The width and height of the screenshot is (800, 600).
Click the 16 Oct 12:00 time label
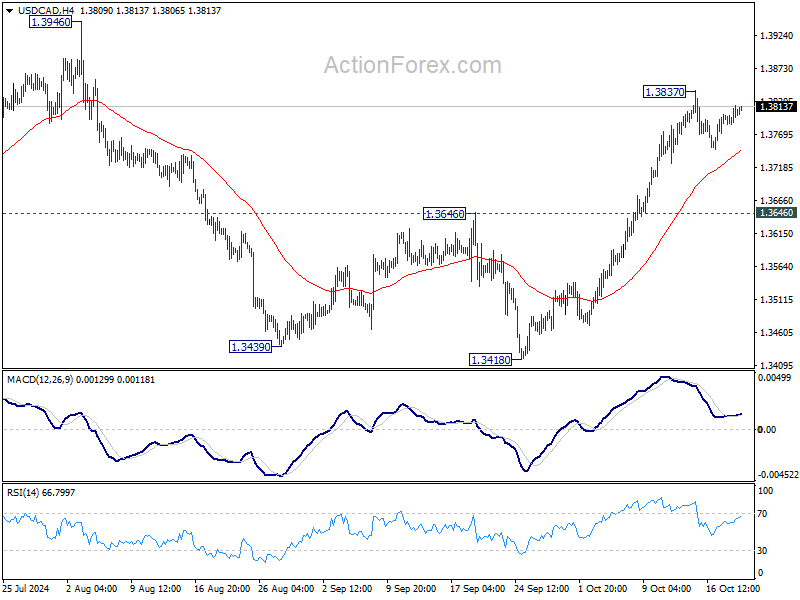pyautogui.click(x=732, y=588)
